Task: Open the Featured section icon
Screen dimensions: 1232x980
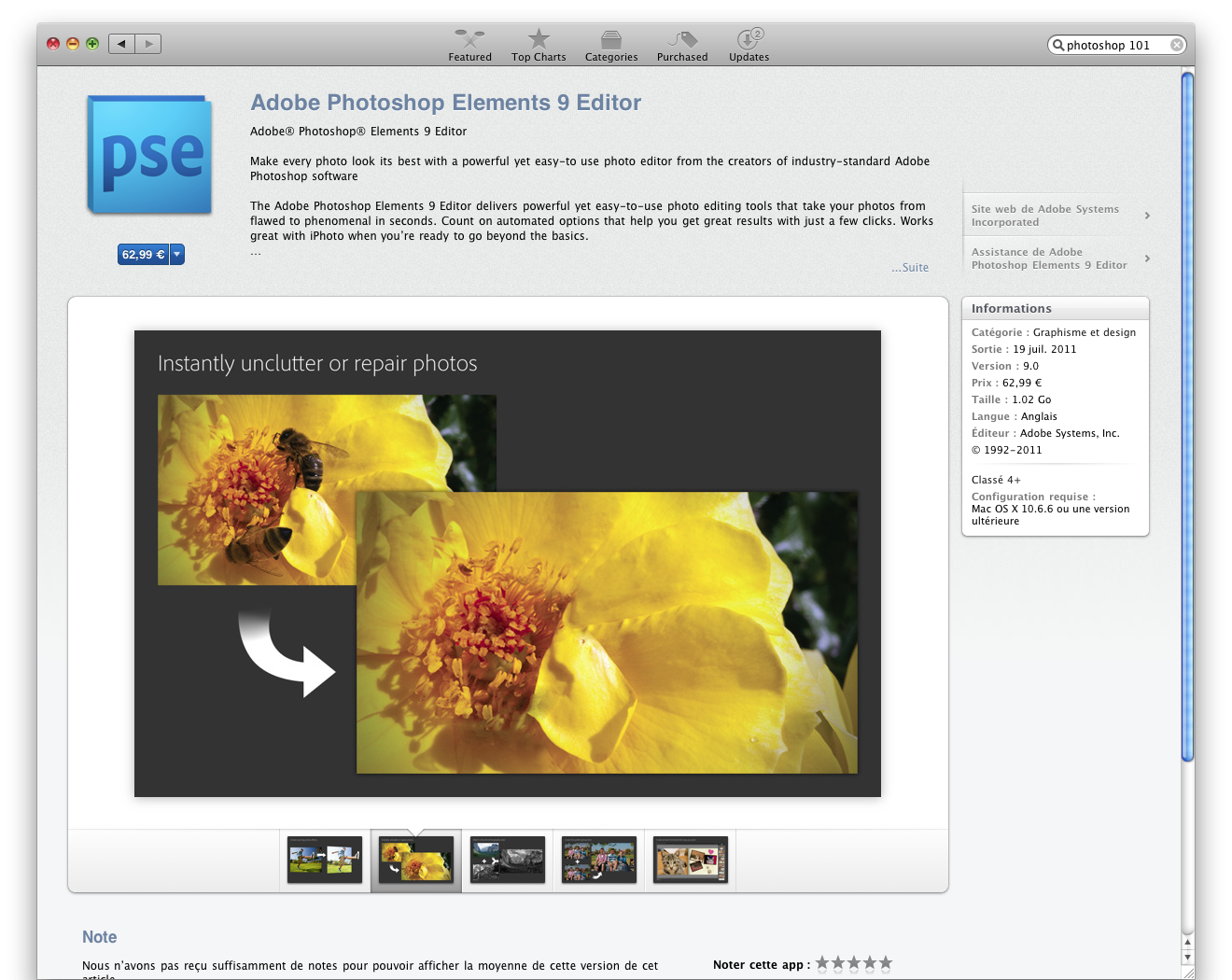Action: pos(469,38)
